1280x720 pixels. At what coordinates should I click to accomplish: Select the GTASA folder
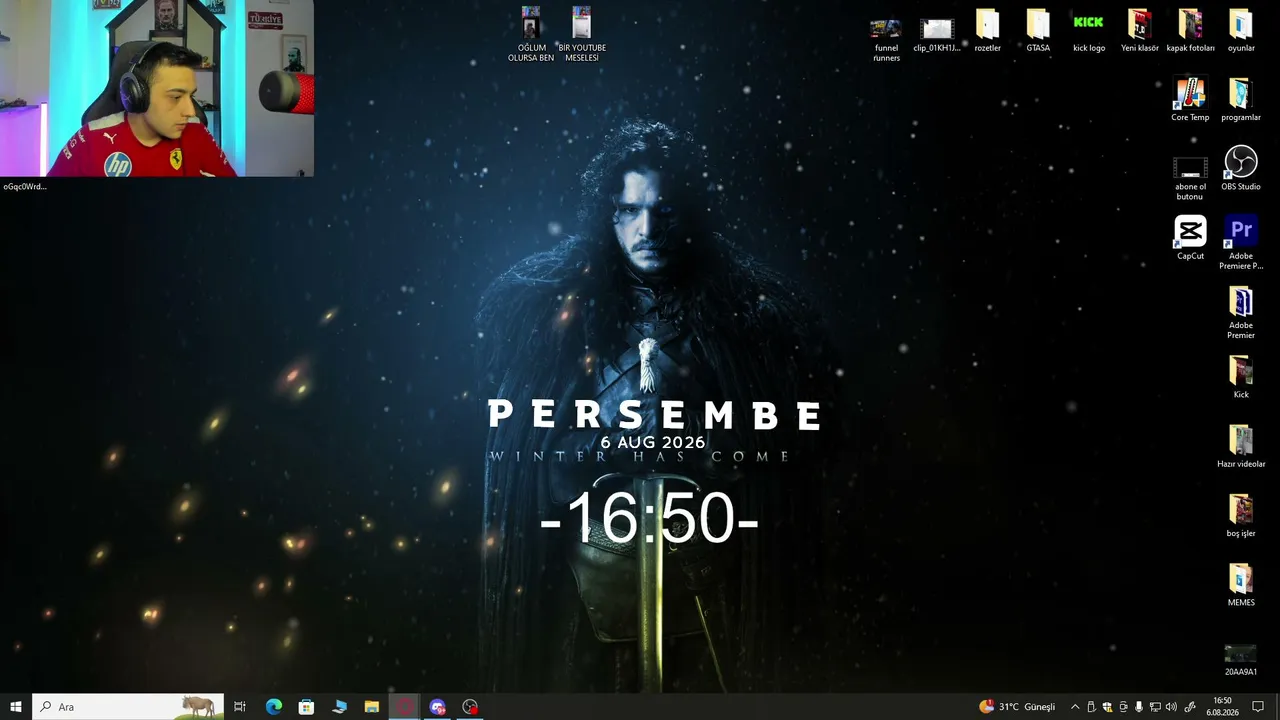pyautogui.click(x=1038, y=32)
